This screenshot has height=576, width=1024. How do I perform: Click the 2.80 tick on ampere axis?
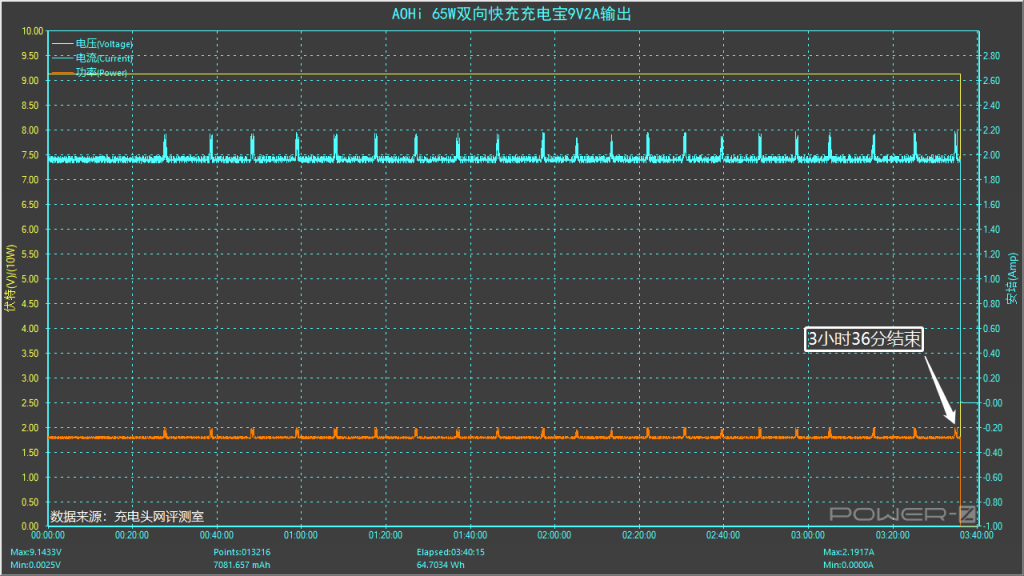coord(991,56)
